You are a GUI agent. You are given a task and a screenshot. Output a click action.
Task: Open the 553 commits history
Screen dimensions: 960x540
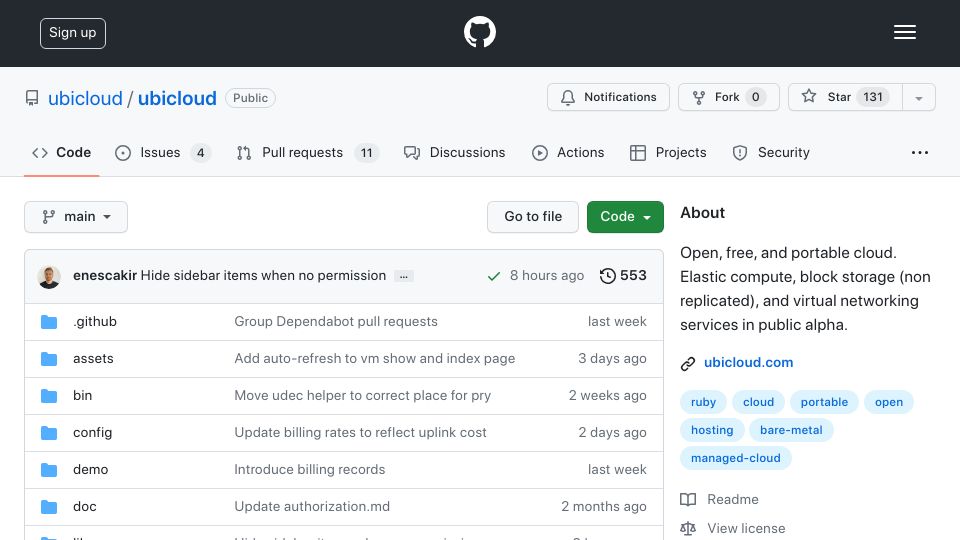(623, 276)
